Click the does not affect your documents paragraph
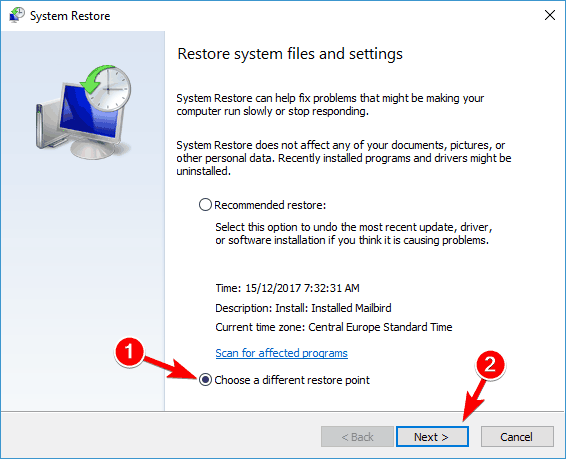 pyautogui.click(x=344, y=158)
